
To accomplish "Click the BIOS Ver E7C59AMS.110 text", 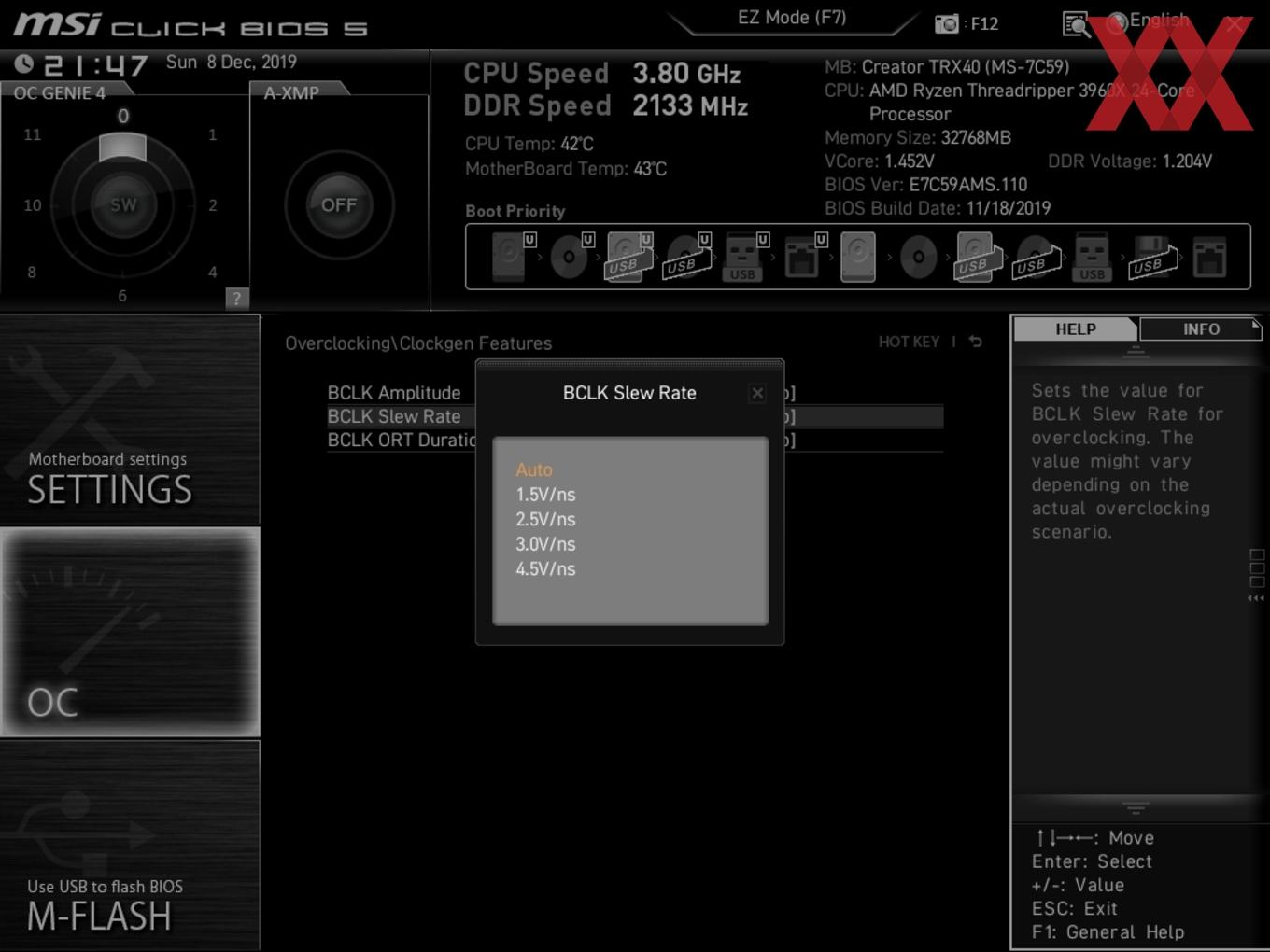I will [x=925, y=185].
